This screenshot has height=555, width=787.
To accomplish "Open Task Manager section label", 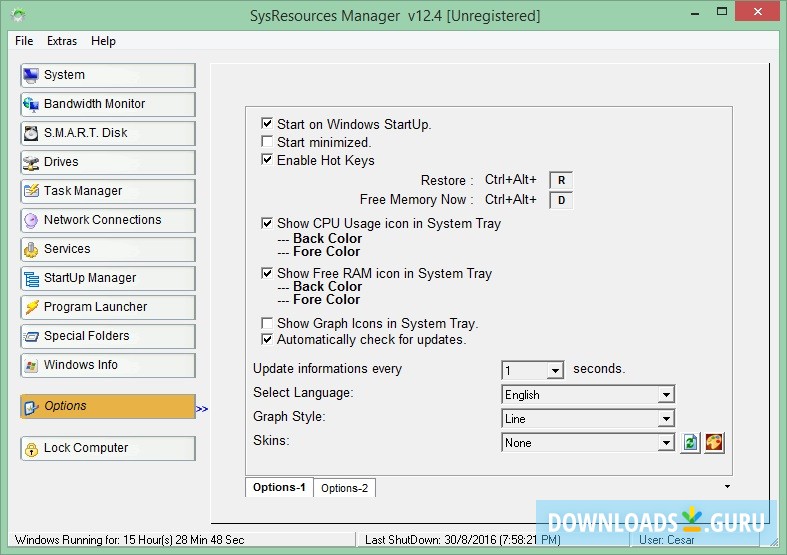I will click(x=83, y=191).
